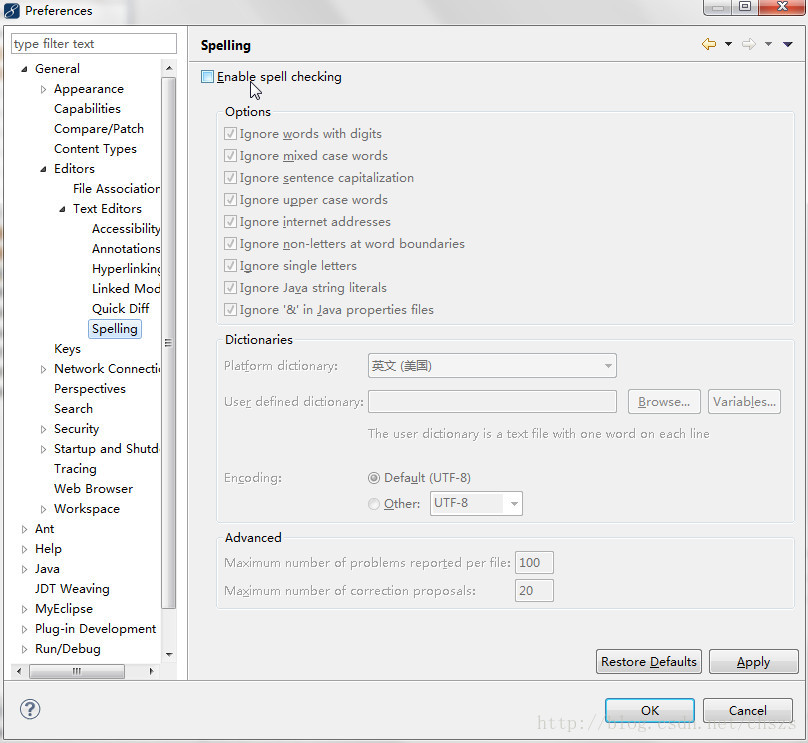Toggle Ignore sentence capitalization
This screenshot has width=808, height=743.
230,178
